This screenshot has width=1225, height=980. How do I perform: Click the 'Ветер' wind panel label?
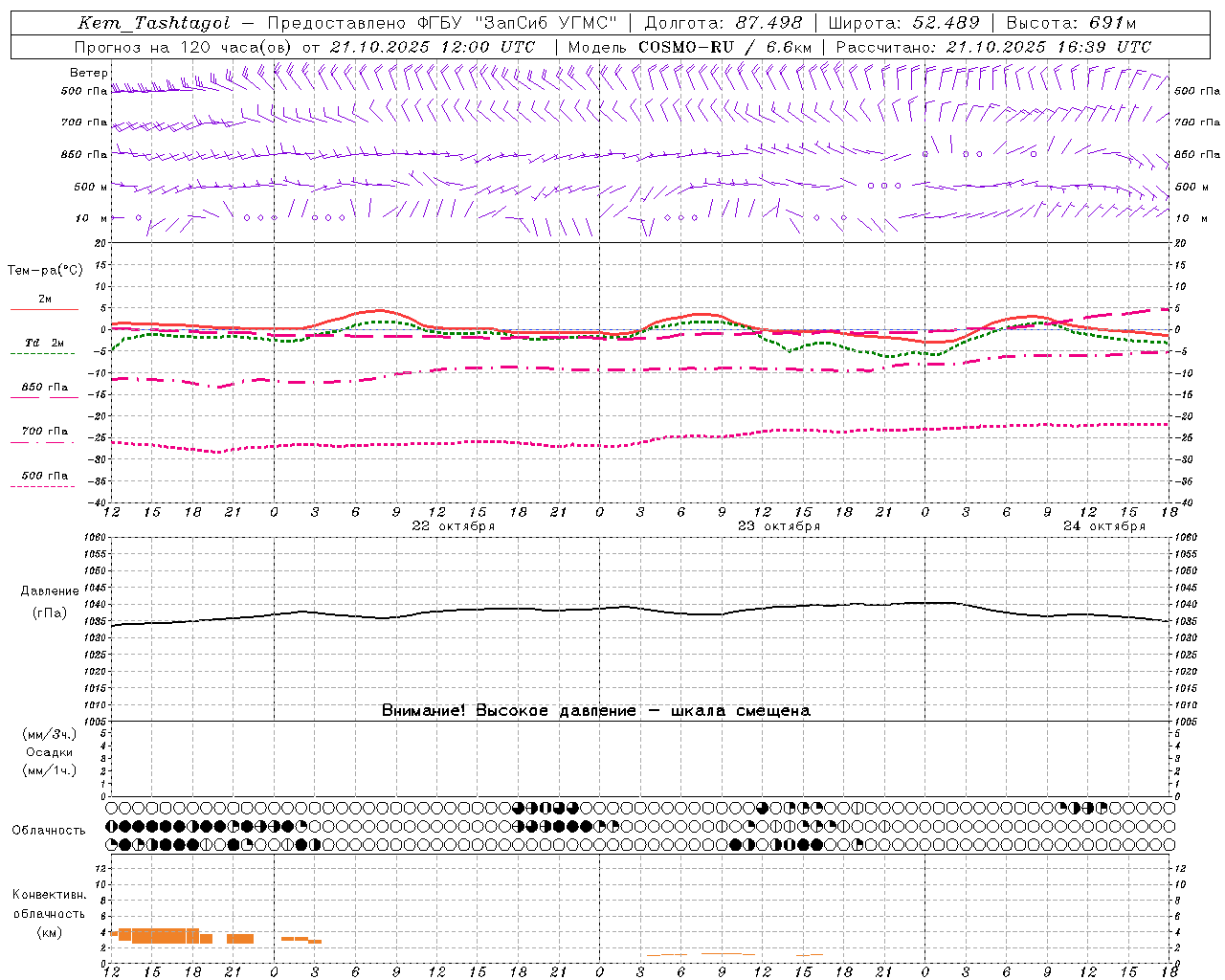pyautogui.click(x=89, y=73)
